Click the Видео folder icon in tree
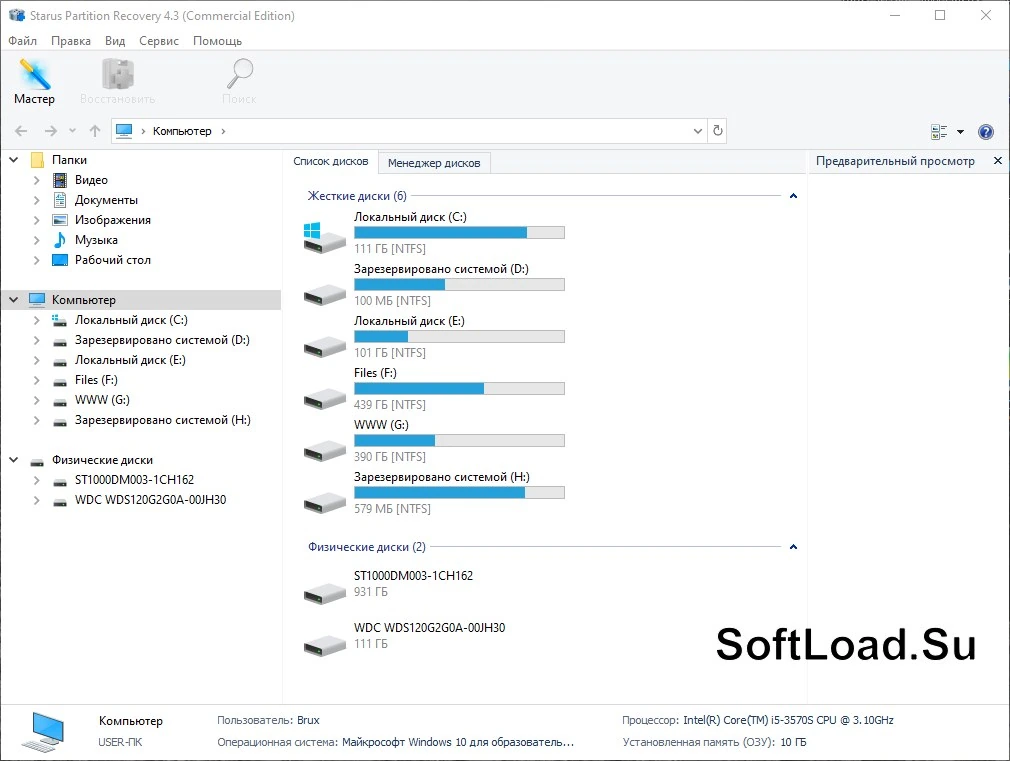The height and width of the screenshot is (761, 1010). click(60, 180)
